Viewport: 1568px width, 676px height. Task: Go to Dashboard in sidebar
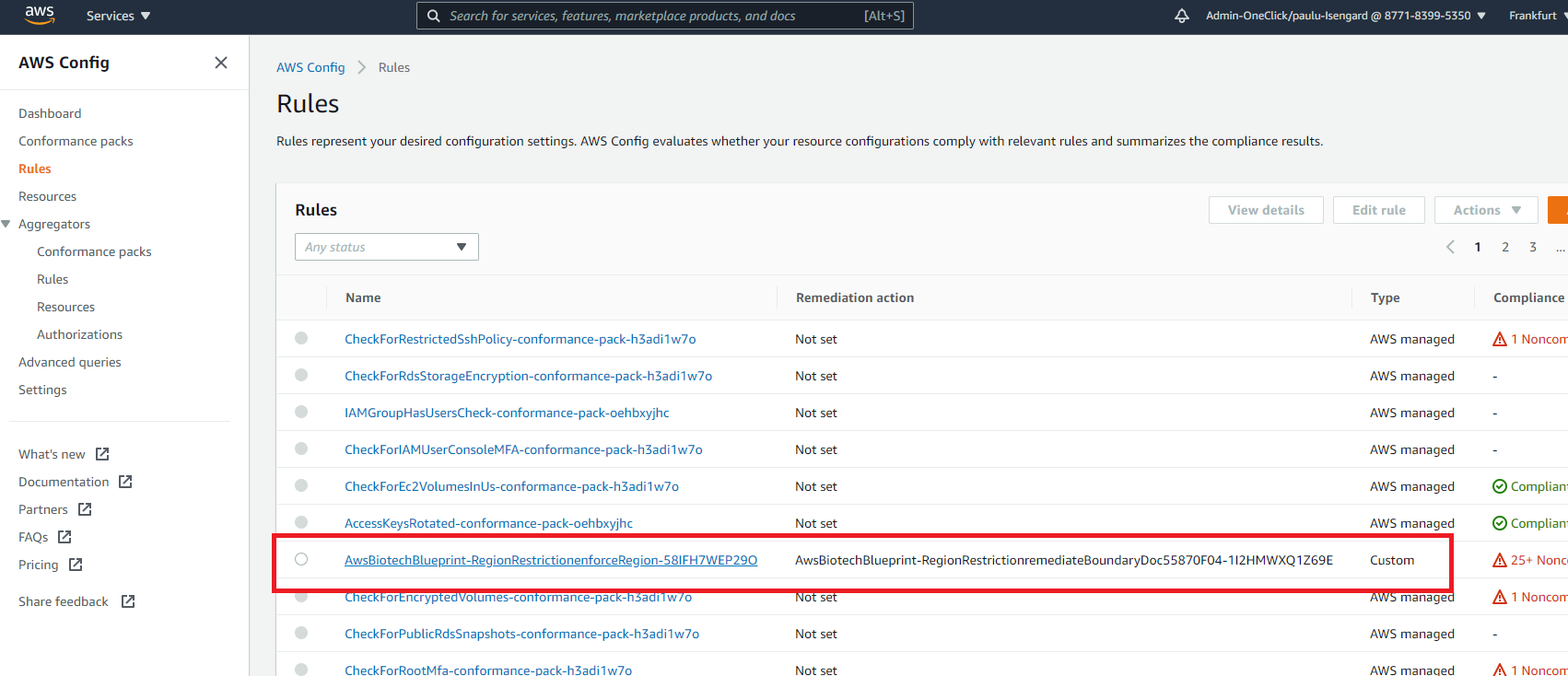click(x=50, y=113)
